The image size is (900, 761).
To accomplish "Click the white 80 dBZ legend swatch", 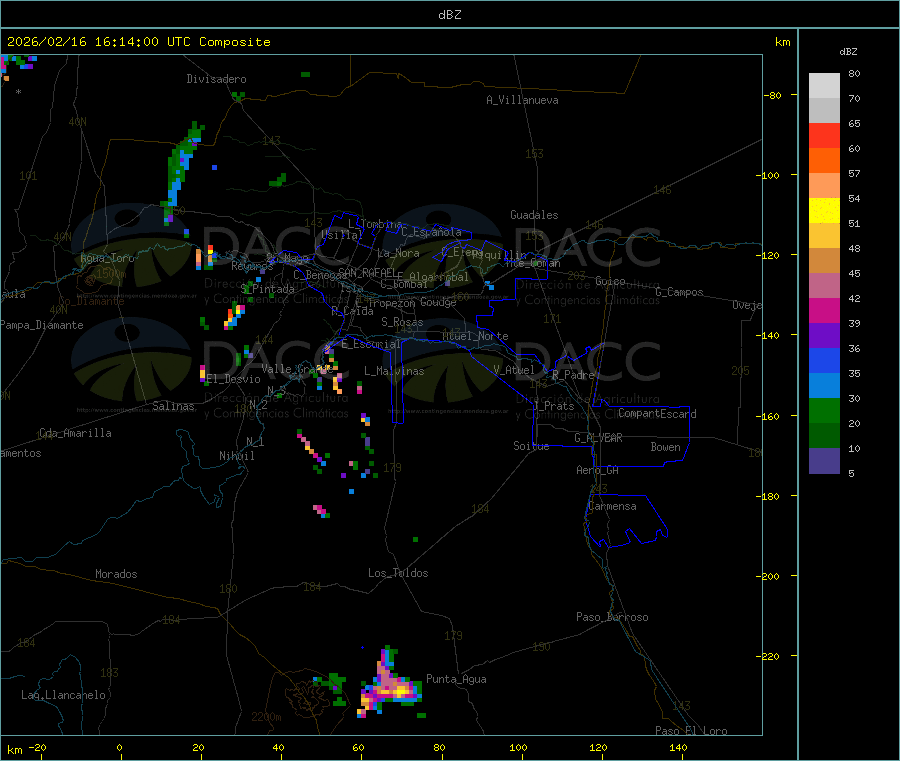I will (824, 86).
